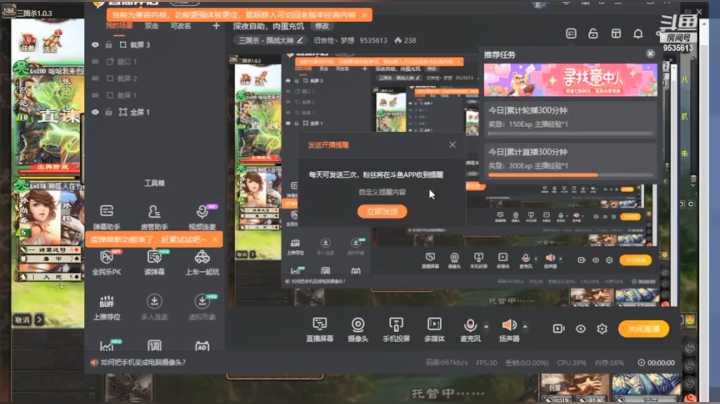The image size is (720, 404).
Task: Open the 寻找意中人 banner
Action: coord(570,80)
